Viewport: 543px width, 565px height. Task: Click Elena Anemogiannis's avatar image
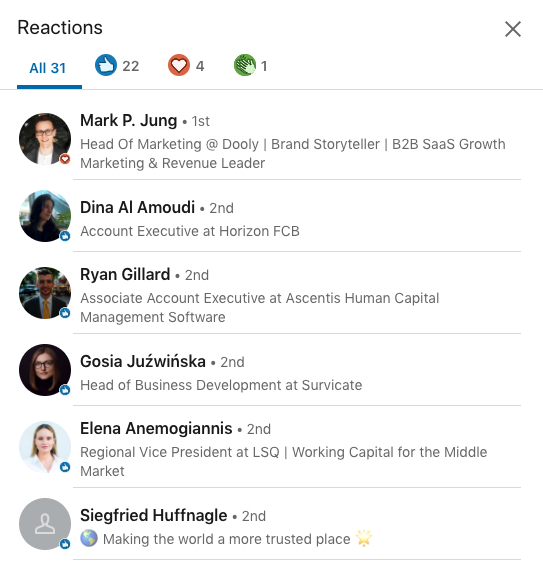[45, 447]
